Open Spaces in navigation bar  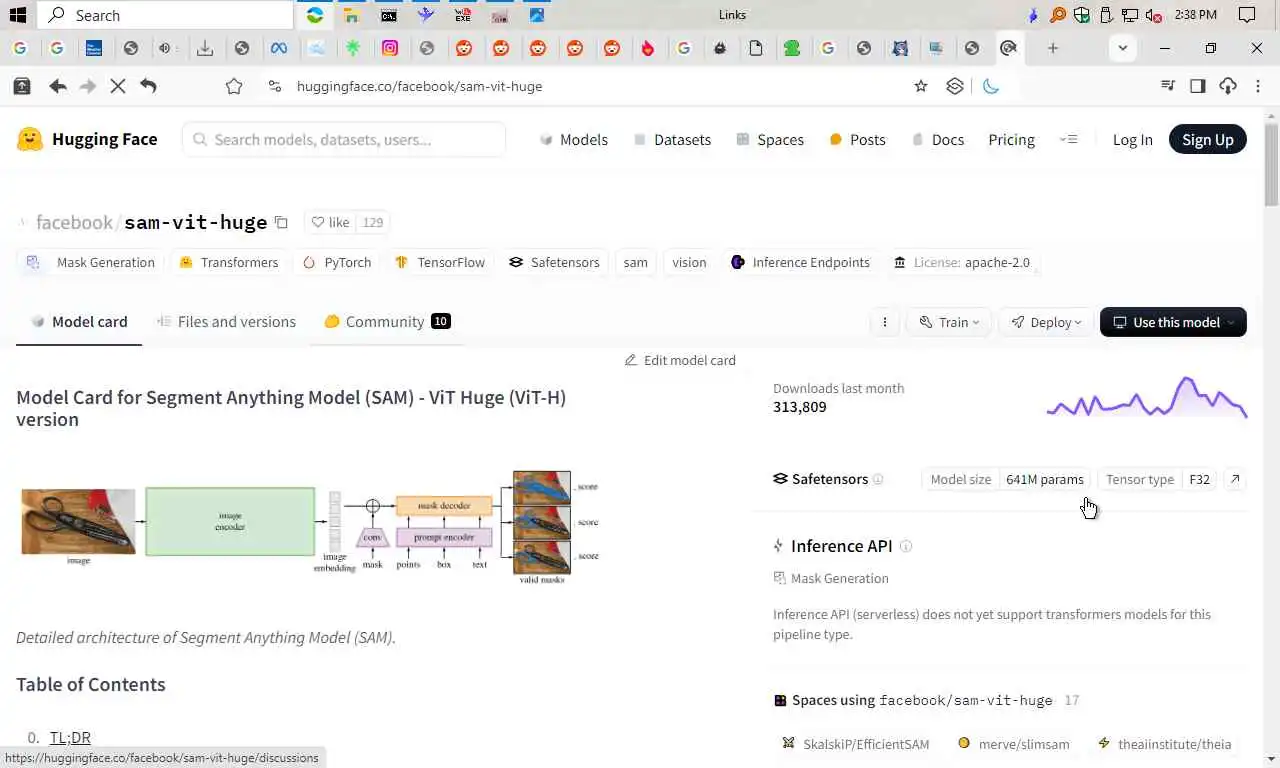[x=770, y=139]
